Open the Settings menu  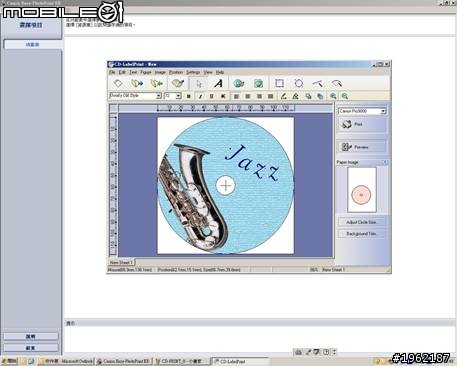[193, 72]
